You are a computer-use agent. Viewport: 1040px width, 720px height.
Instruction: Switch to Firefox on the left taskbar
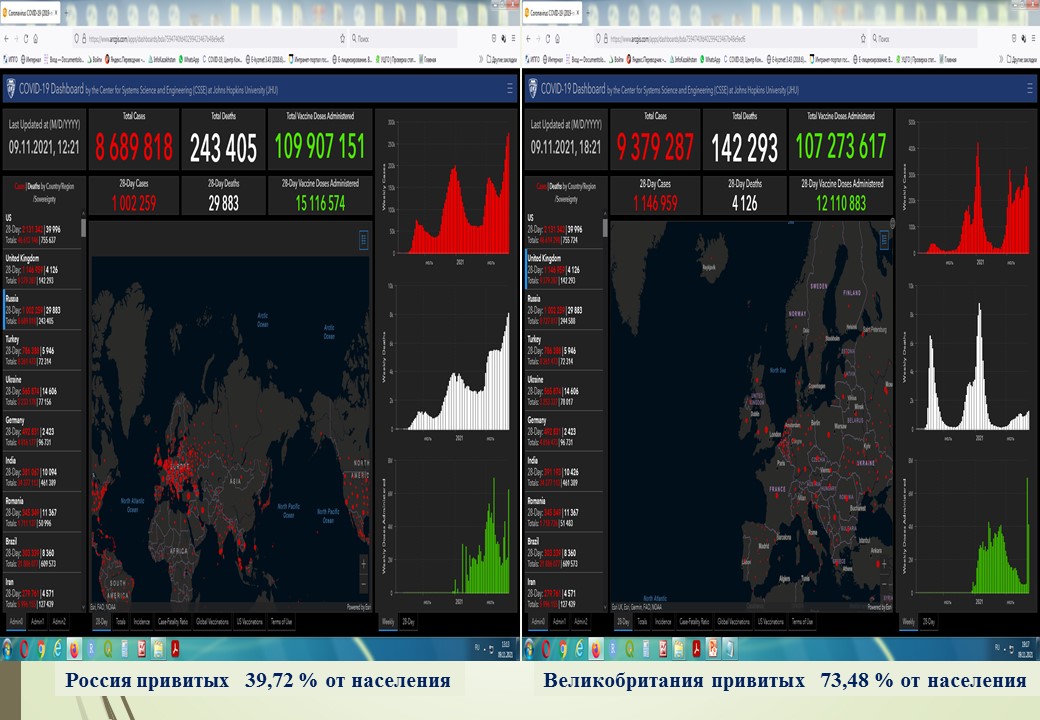(x=74, y=649)
